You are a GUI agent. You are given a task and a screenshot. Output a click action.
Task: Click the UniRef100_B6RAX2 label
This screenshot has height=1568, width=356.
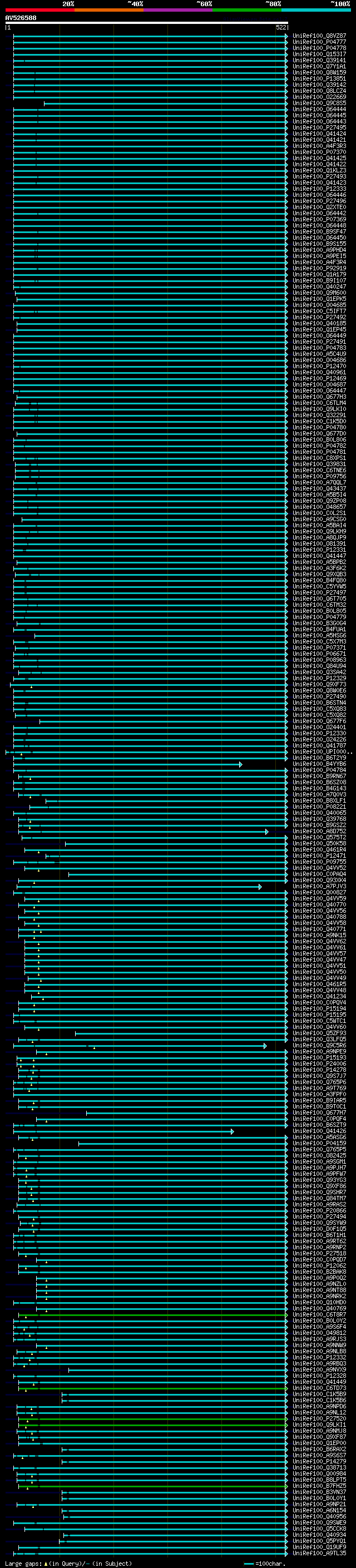tap(319, 1449)
